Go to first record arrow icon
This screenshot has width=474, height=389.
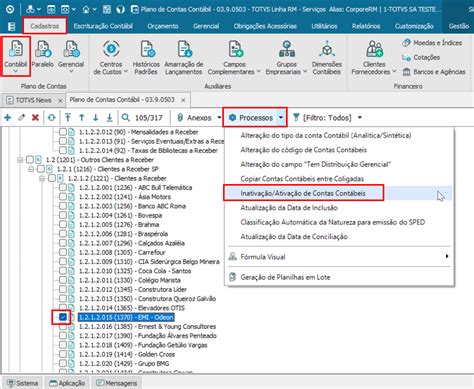[x=68, y=118]
